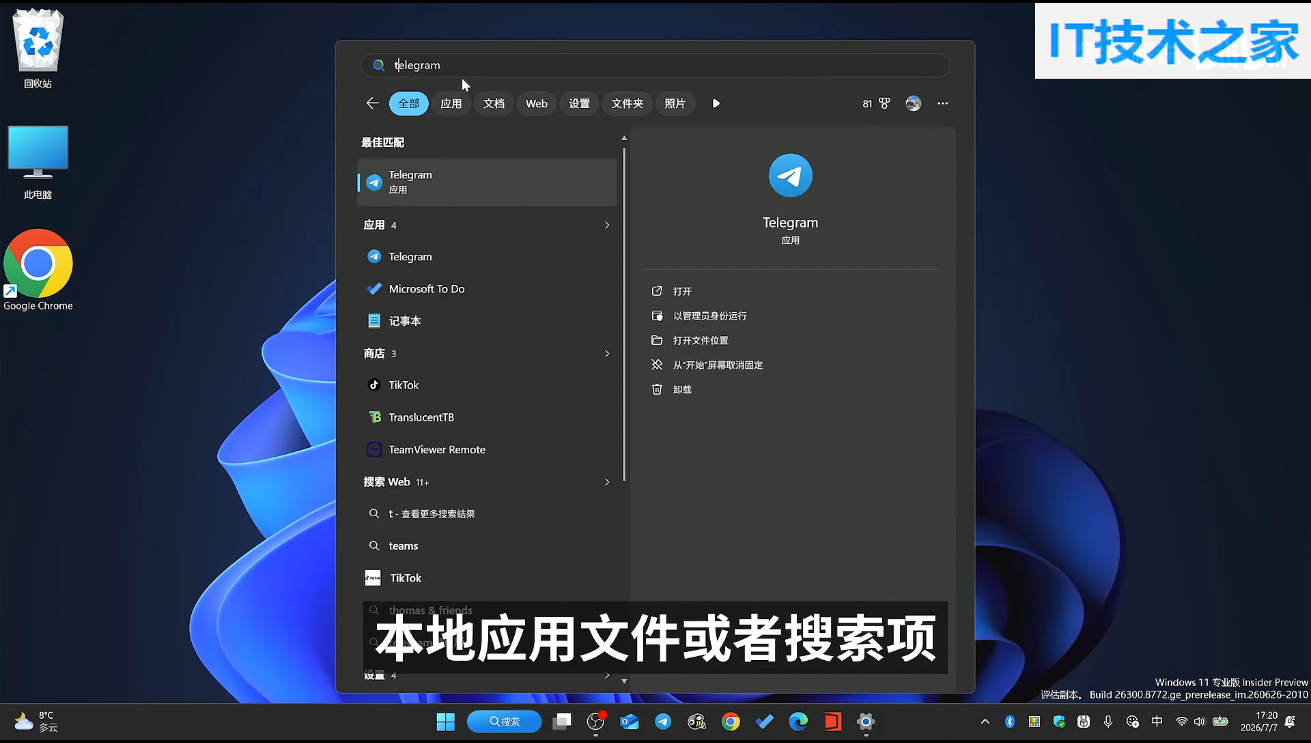The width and height of the screenshot is (1311, 743).
Task: Click the microphone tray icon
Action: [1108, 721]
